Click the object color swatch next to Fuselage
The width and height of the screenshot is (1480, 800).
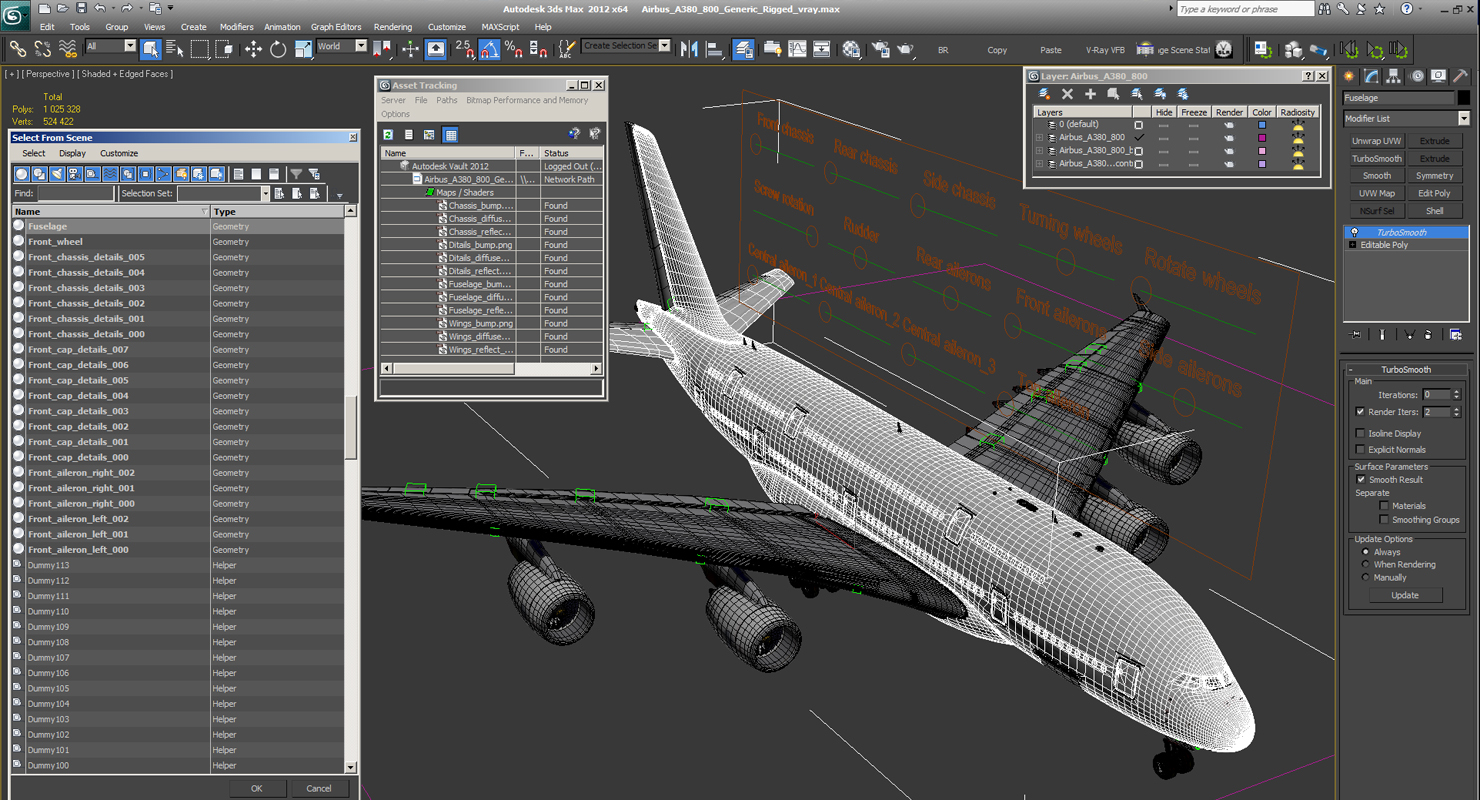[1464, 98]
